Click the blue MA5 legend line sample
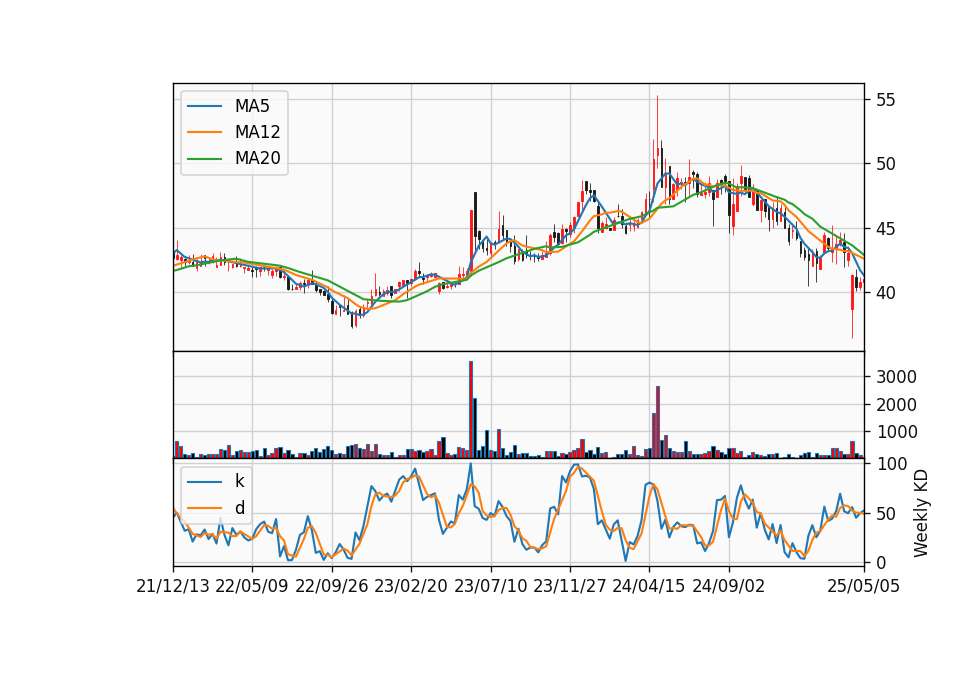 tap(204, 107)
